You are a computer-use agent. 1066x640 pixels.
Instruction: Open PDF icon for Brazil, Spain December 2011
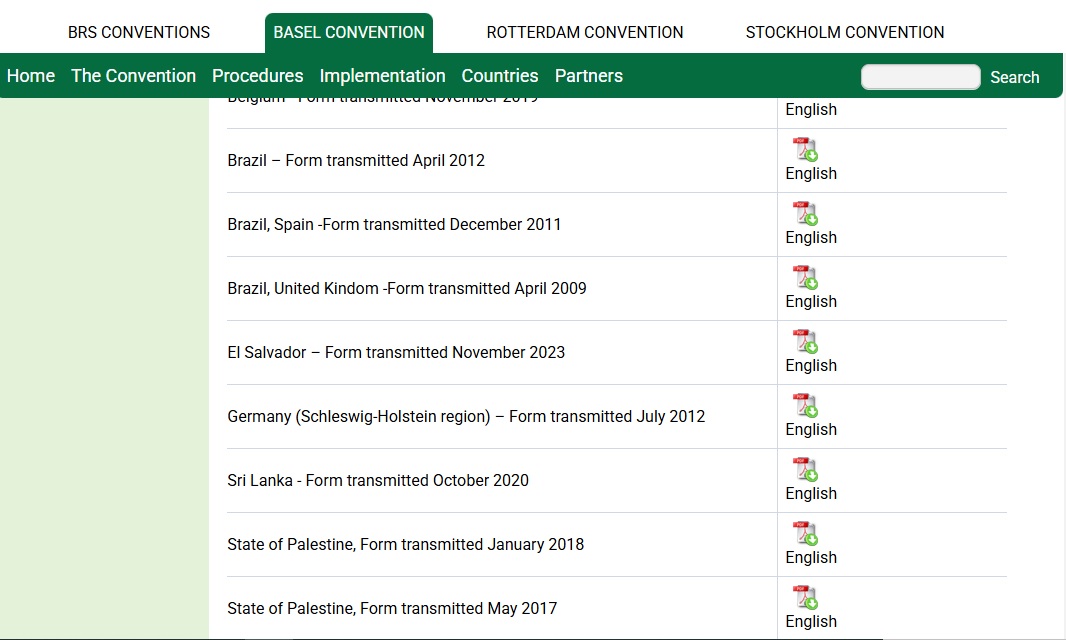[x=805, y=214]
